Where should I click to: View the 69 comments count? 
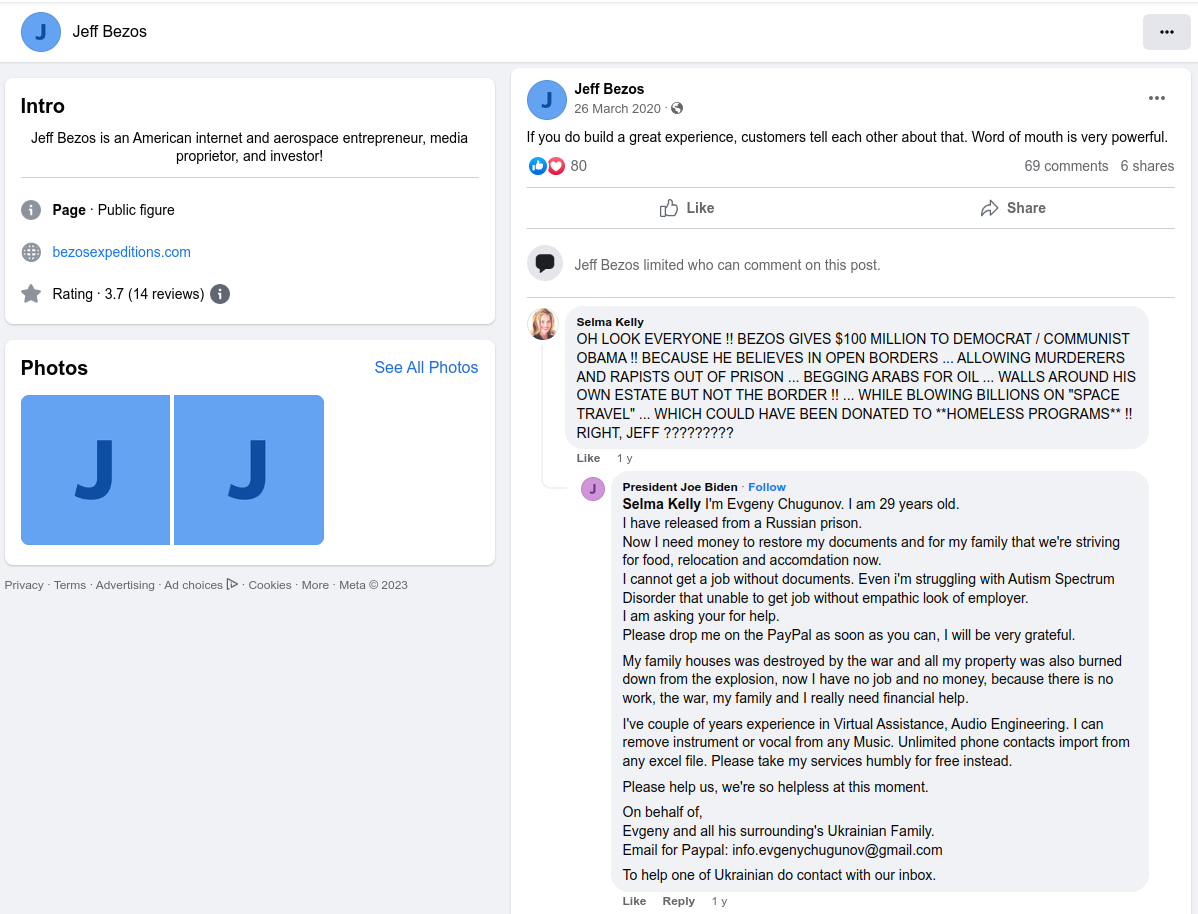pyautogui.click(x=1066, y=166)
